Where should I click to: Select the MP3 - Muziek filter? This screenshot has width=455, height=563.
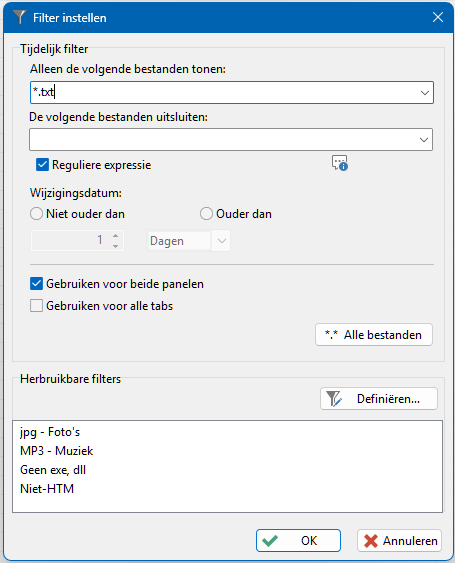tap(57, 451)
